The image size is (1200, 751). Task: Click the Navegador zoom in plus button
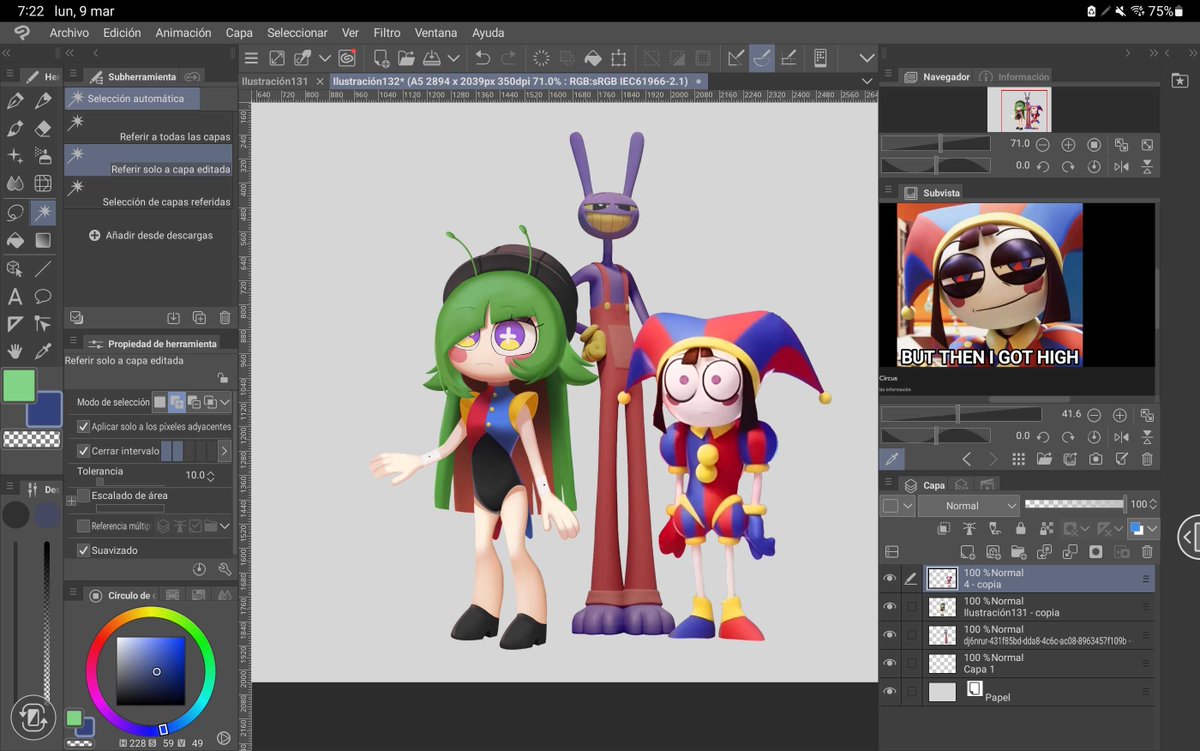1068,145
